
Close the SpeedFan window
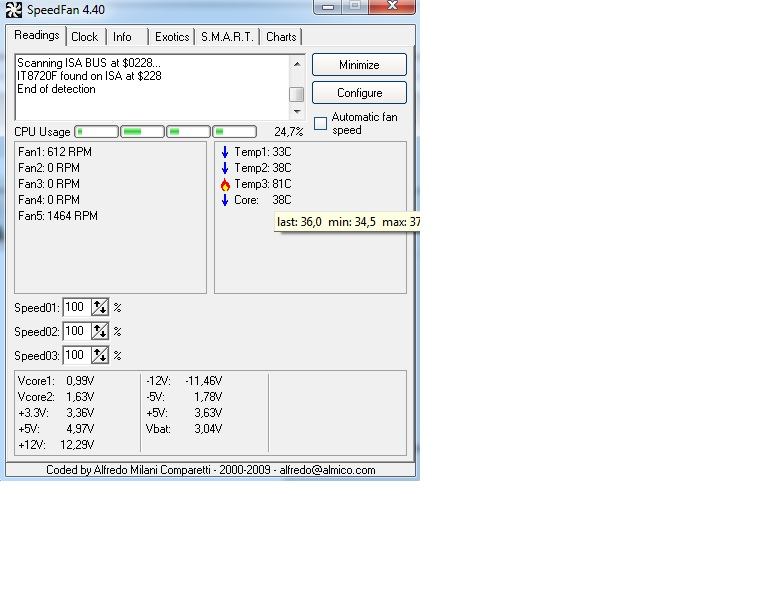click(x=392, y=6)
